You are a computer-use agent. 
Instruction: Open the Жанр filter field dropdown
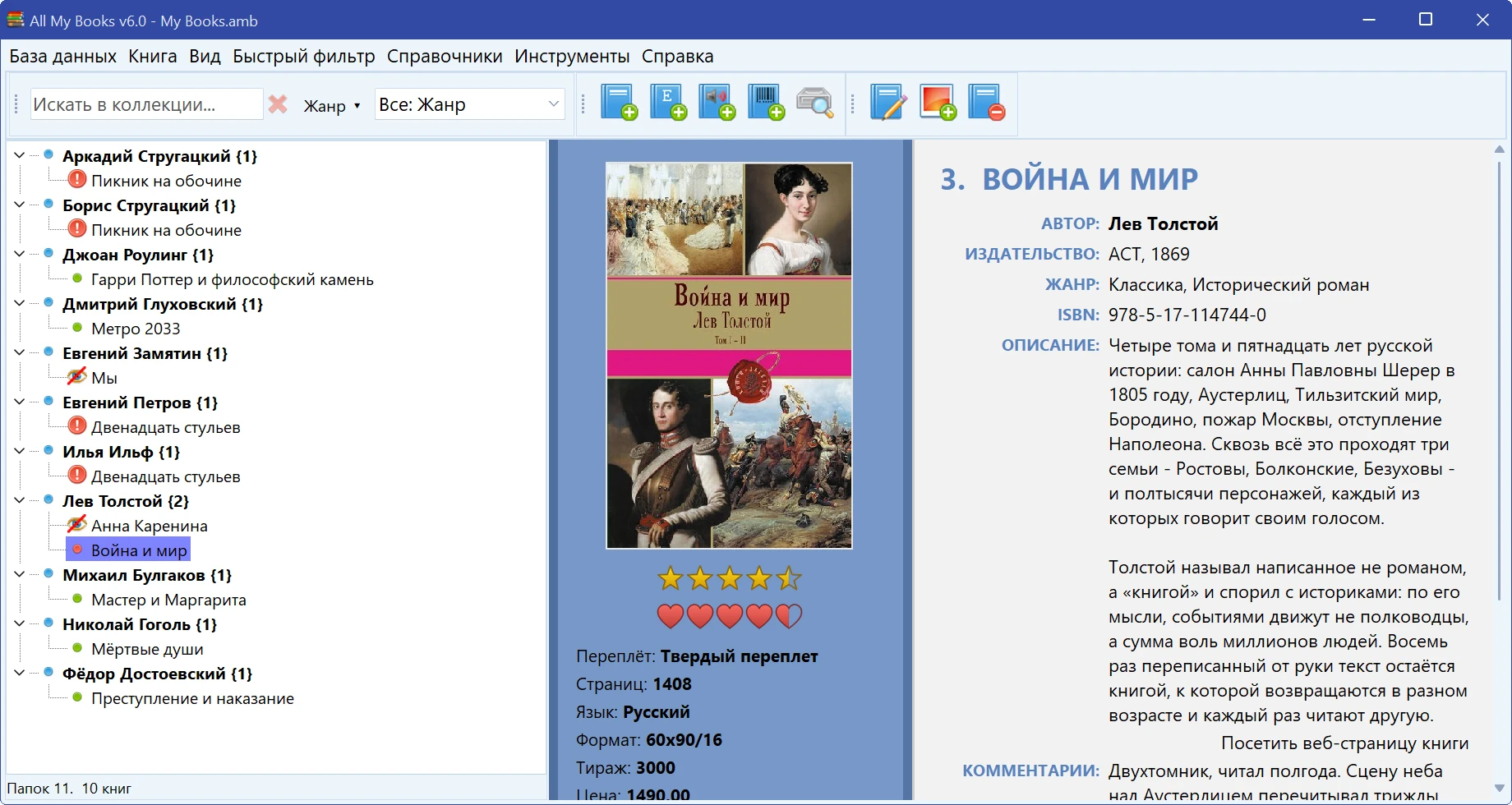(332, 106)
